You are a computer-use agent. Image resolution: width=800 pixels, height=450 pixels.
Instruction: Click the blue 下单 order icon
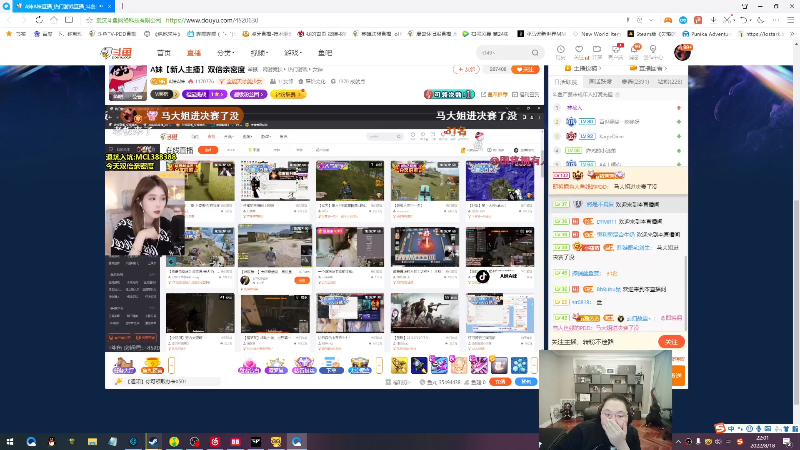pos(331,365)
